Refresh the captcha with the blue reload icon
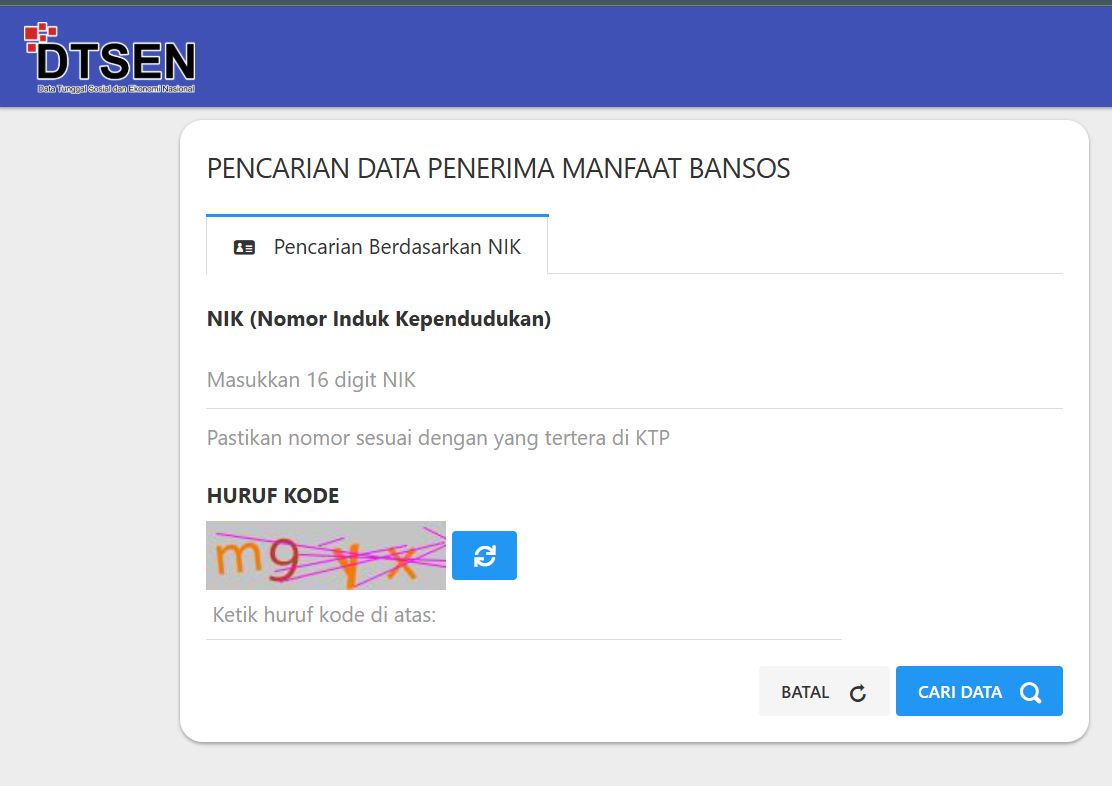The width and height of the screenshot is (1112, 786). [484, 555]
